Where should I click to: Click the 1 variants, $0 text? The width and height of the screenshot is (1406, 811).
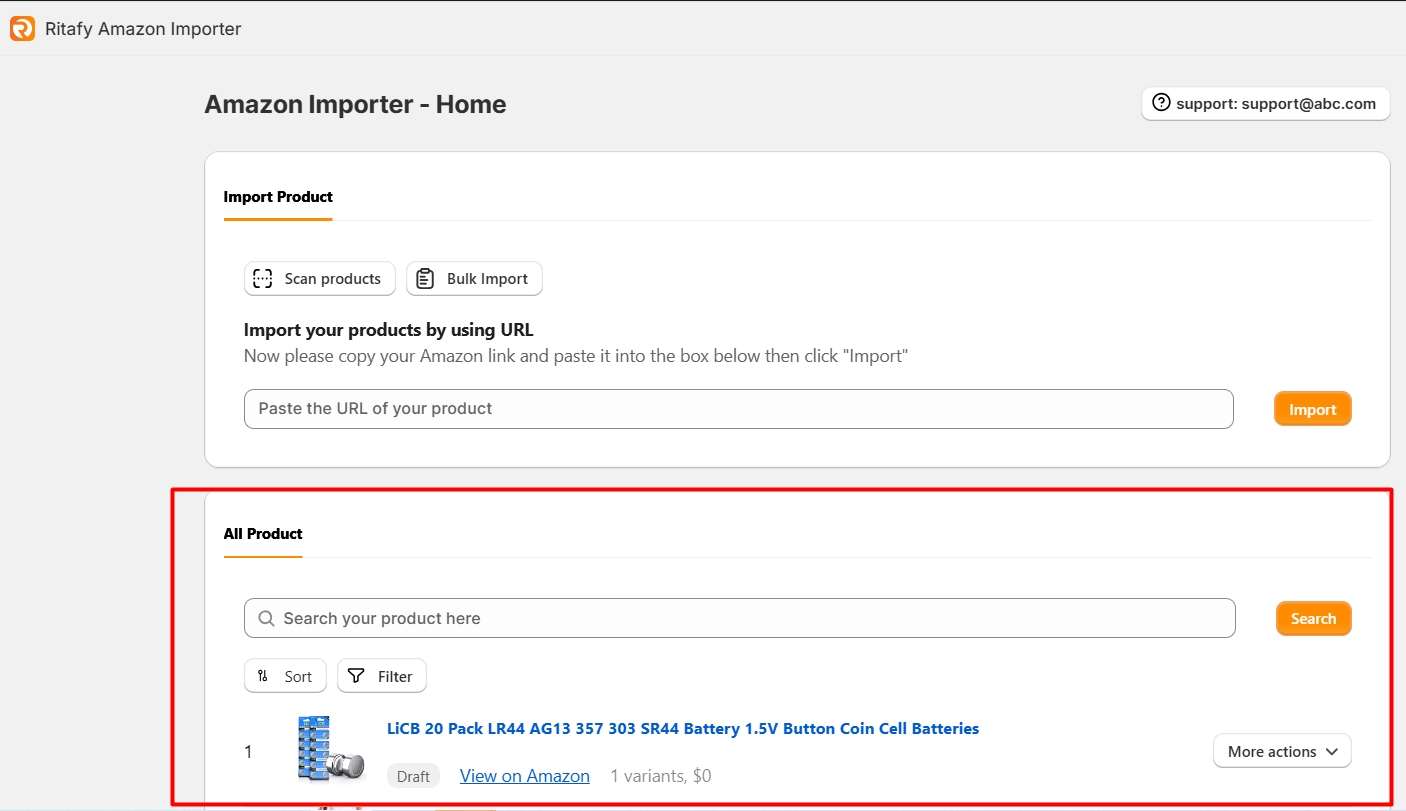point(660,776)
